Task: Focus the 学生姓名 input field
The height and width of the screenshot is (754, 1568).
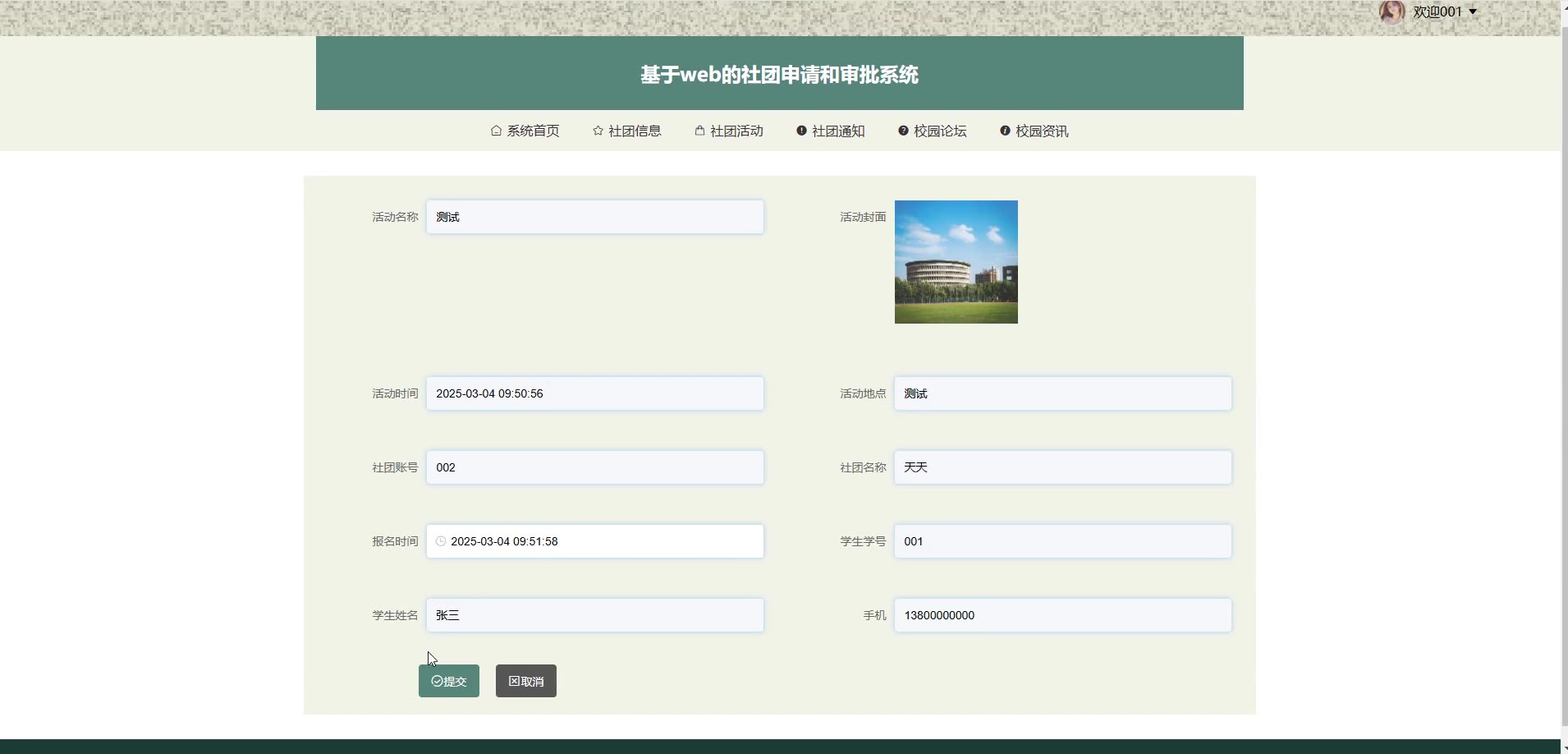Action: [594, 615]
